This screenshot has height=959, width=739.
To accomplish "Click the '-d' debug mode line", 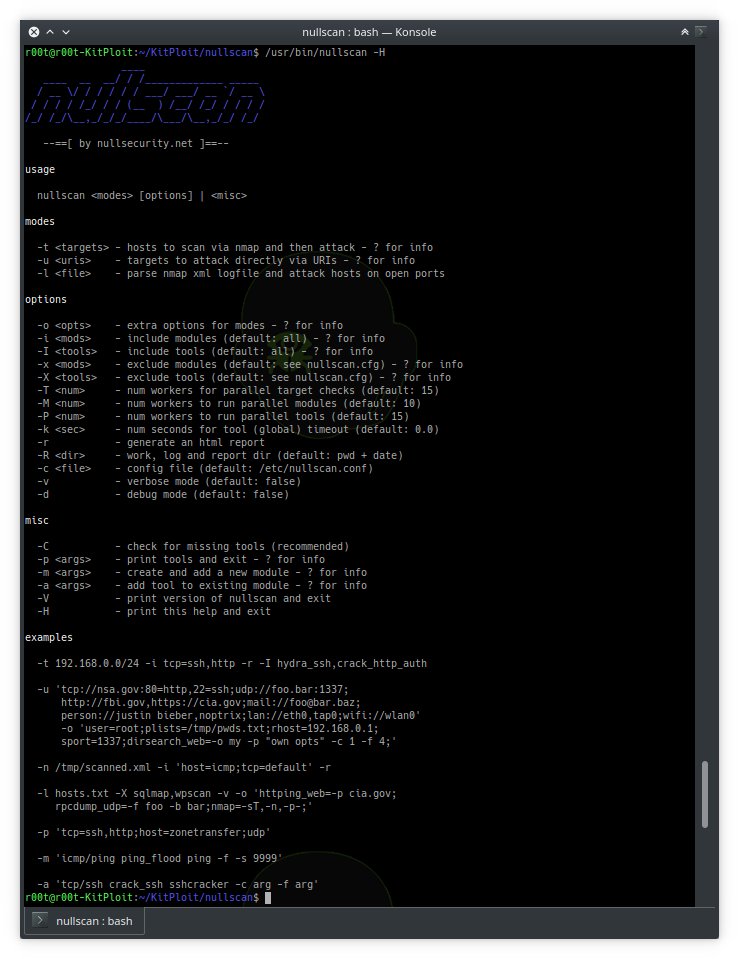I will click(x=163, y=494).
